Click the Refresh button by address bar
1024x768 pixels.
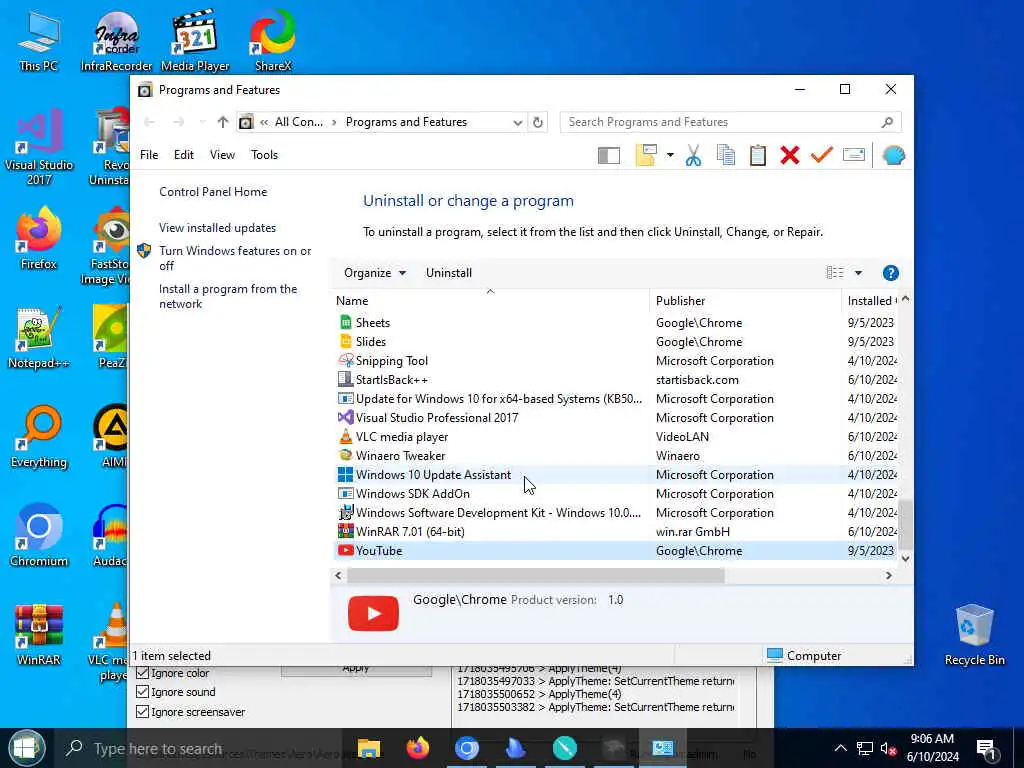[537, 122]
